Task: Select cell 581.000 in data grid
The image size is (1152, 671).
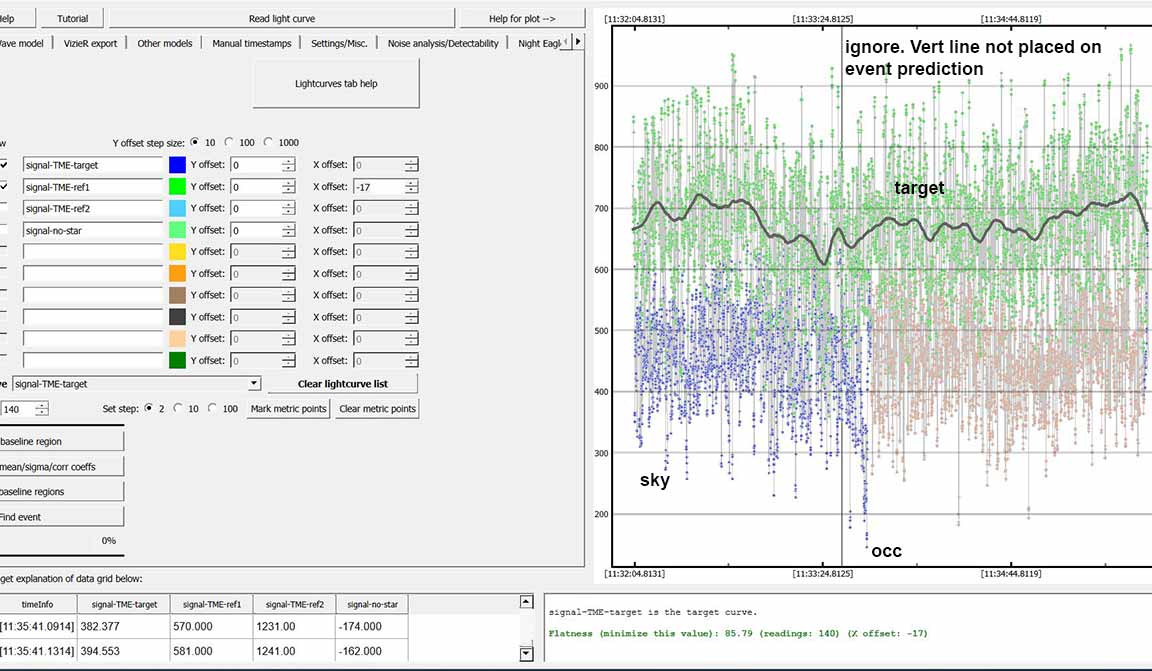Action: coord(212,650)
